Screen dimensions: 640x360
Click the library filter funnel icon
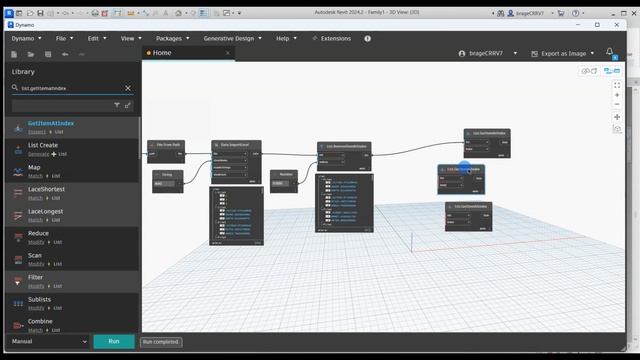point(117,105)
